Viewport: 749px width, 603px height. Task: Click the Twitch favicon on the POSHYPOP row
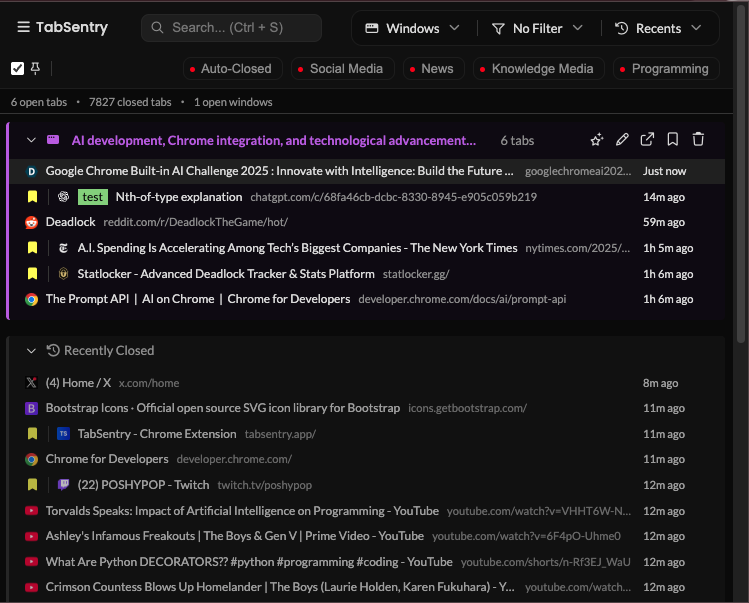coord(63,485)
